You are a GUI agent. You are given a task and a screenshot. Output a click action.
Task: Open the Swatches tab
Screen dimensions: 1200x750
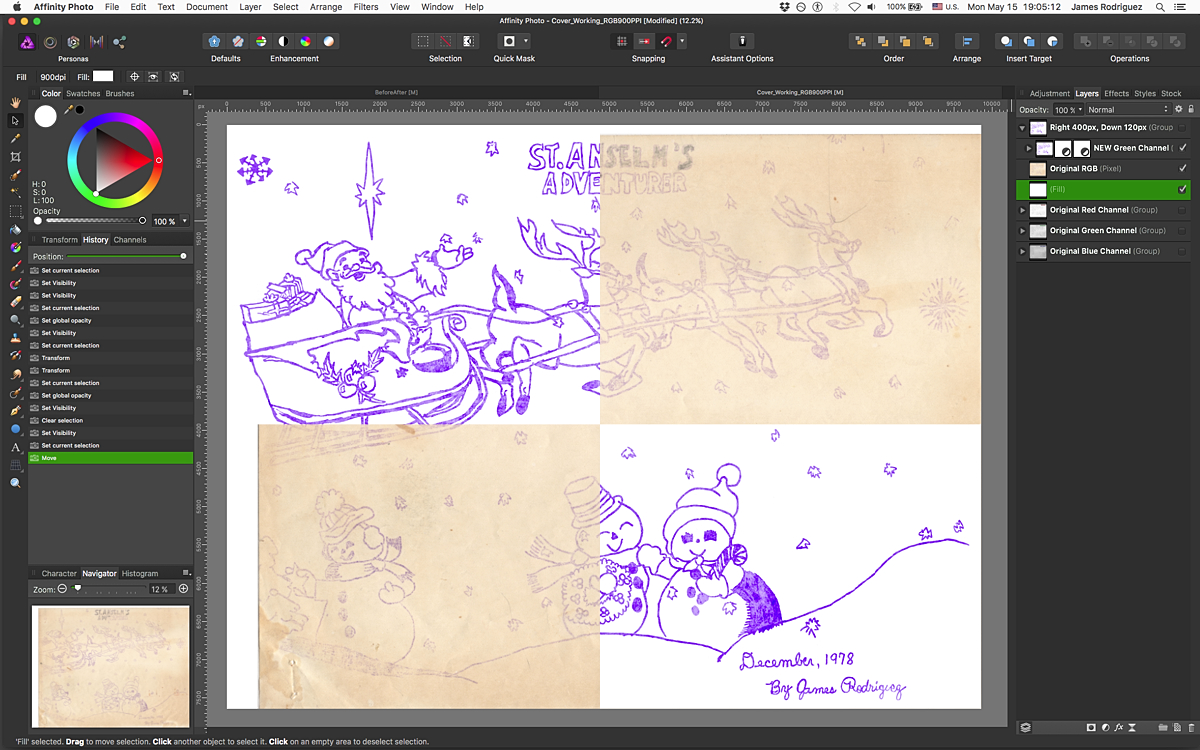(83, 93)
